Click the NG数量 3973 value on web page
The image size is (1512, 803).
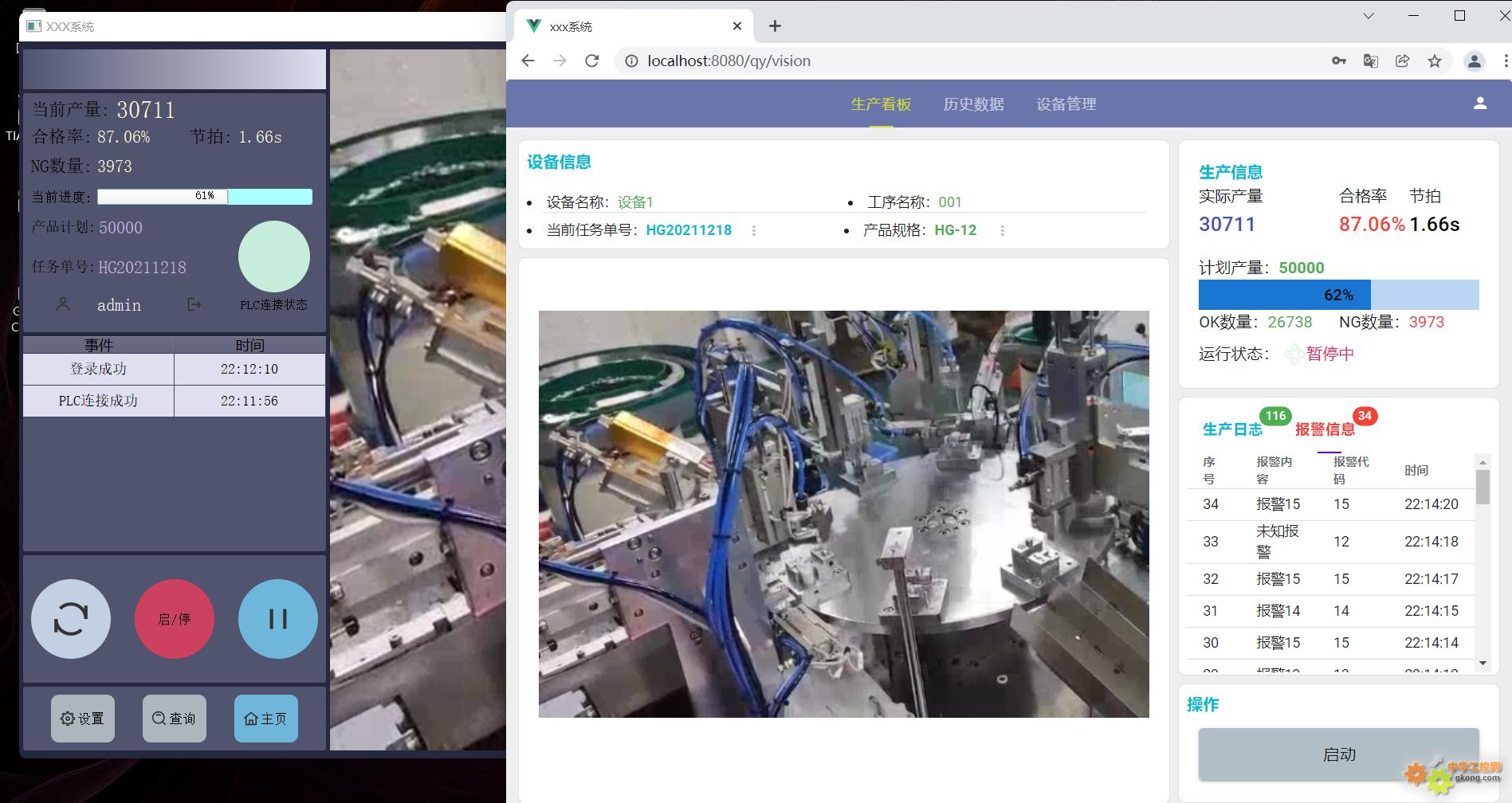[x=1427, y=323]
